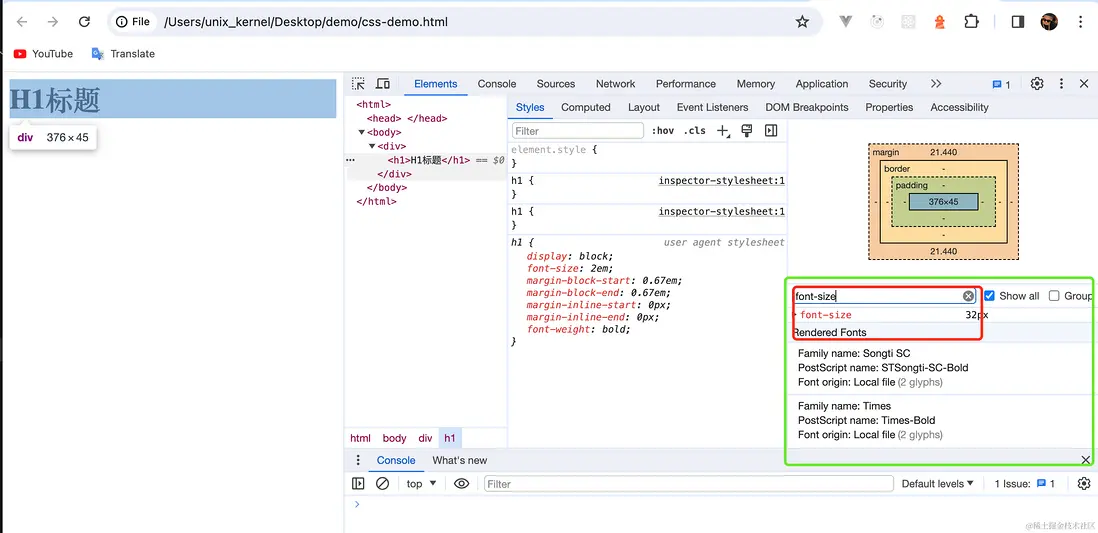Screen dimensions: 1098x533
Task: Open the inspector-stylesheet:1 link
Action: [721, 181]
